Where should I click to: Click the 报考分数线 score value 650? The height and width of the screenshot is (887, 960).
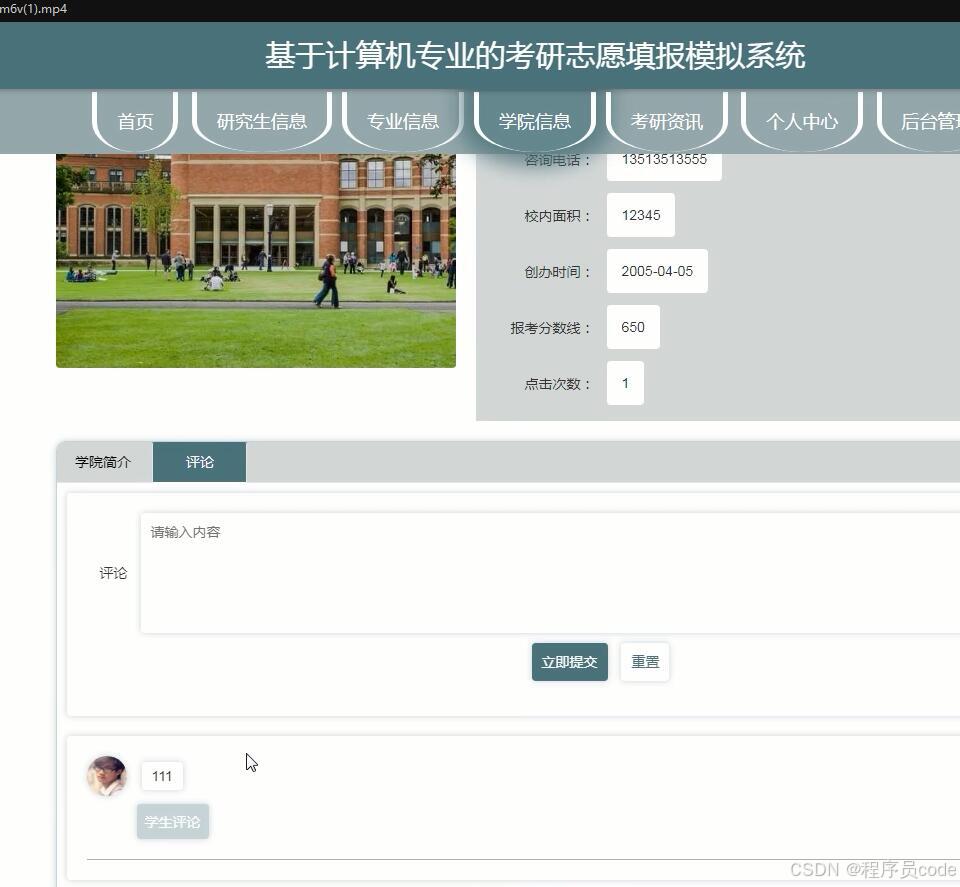pyautogui.click(x=632, y=327)
